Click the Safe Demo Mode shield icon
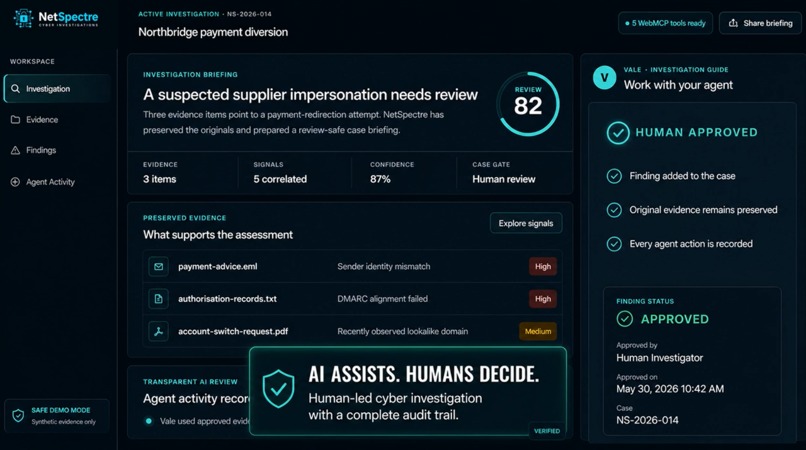Screen dimensions: 806x450 click(x=18, y=416)
